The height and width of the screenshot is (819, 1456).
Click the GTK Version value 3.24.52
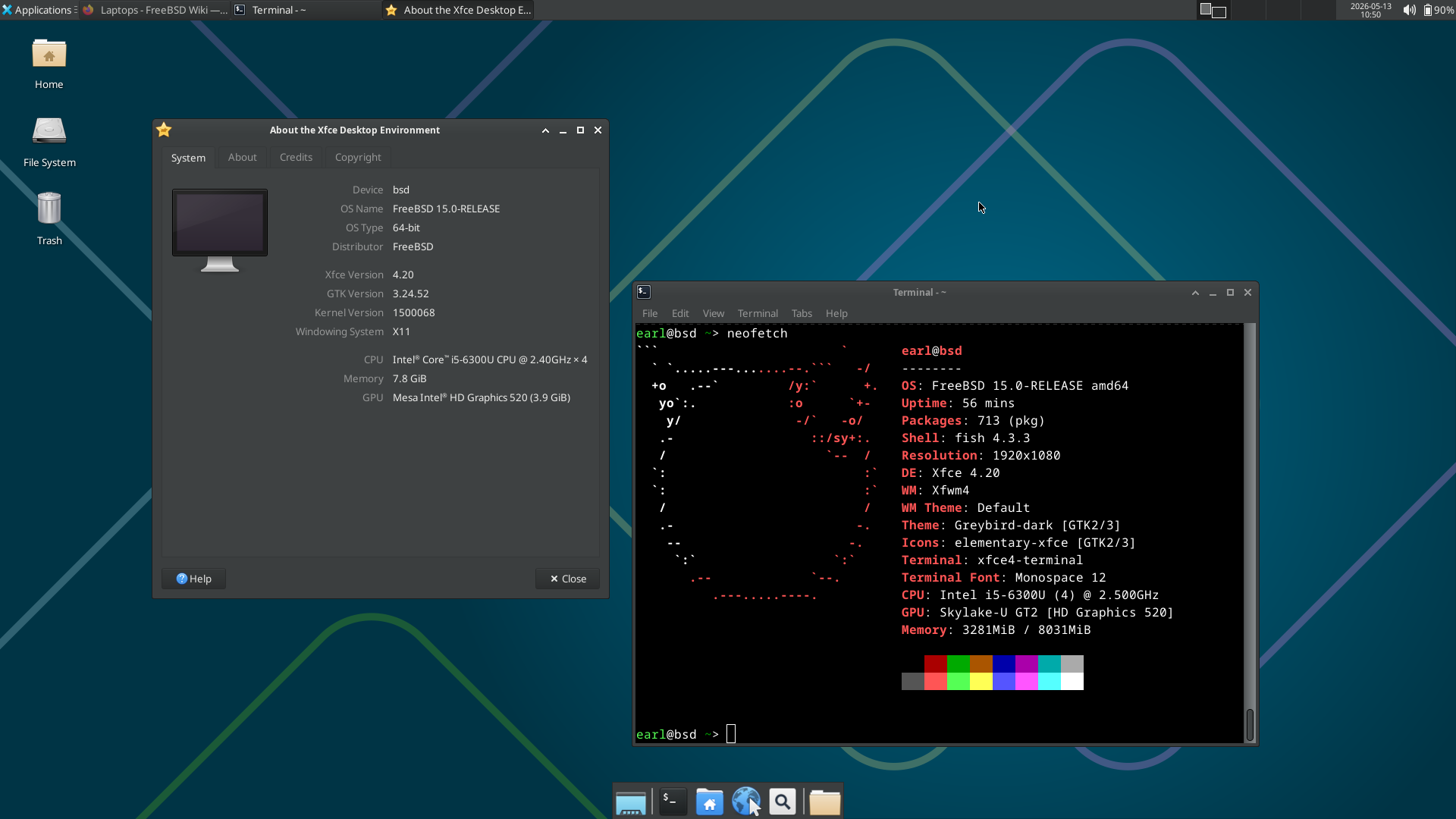(411, 293)
